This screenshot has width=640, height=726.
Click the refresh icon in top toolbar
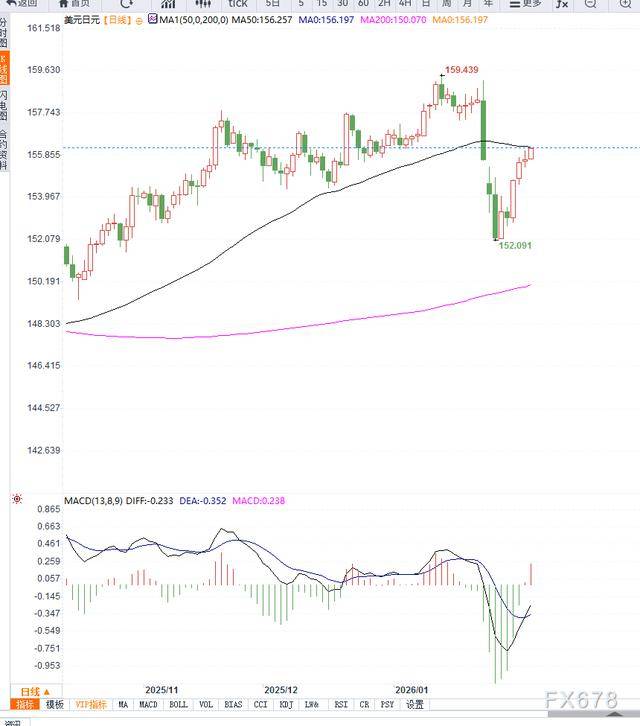(x=126, y=3)
